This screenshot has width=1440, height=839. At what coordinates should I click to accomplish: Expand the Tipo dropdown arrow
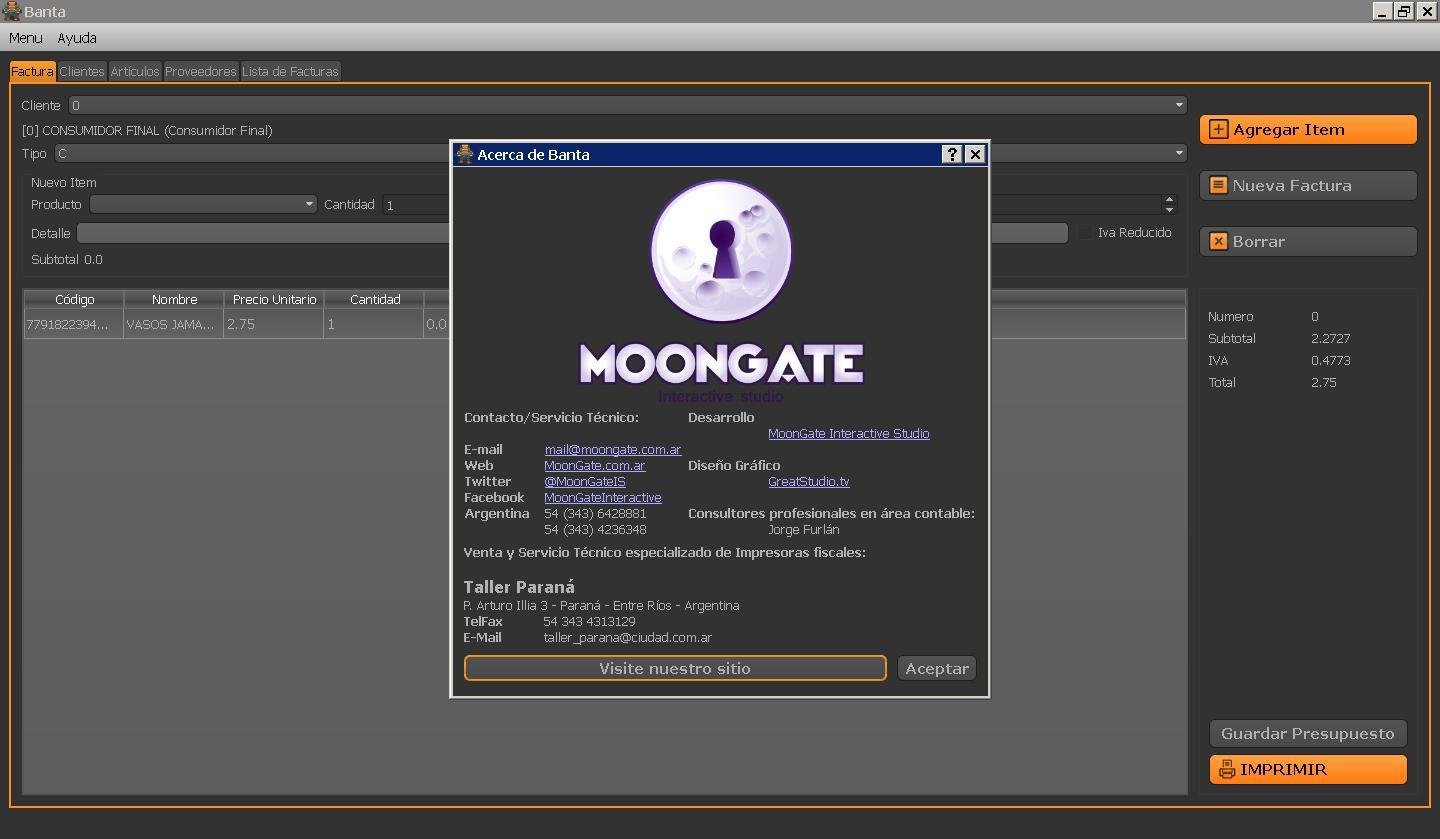pyautogui.click(x=1179, y=153)
